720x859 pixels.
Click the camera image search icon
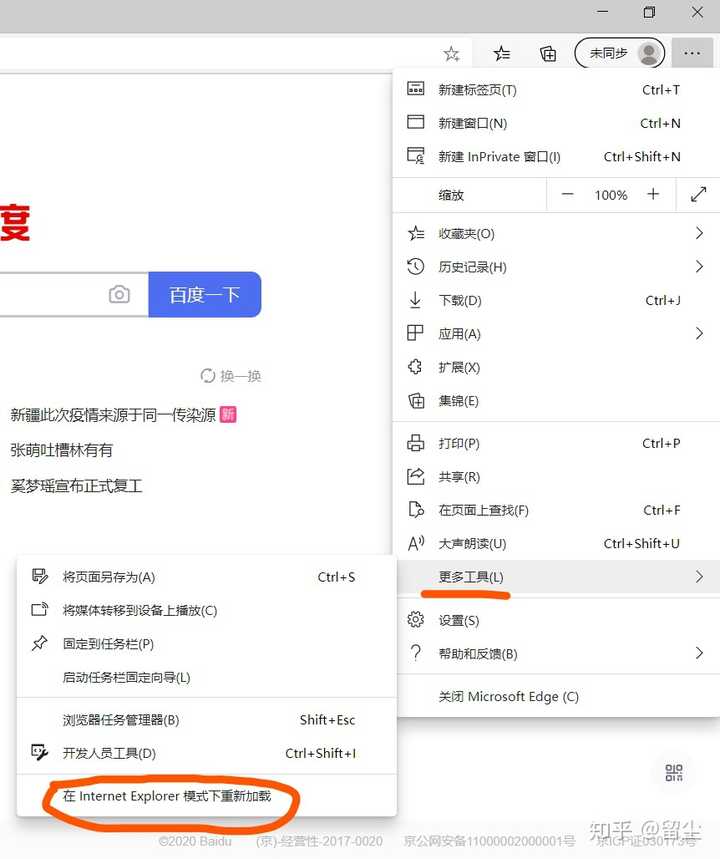coord(119,295)
